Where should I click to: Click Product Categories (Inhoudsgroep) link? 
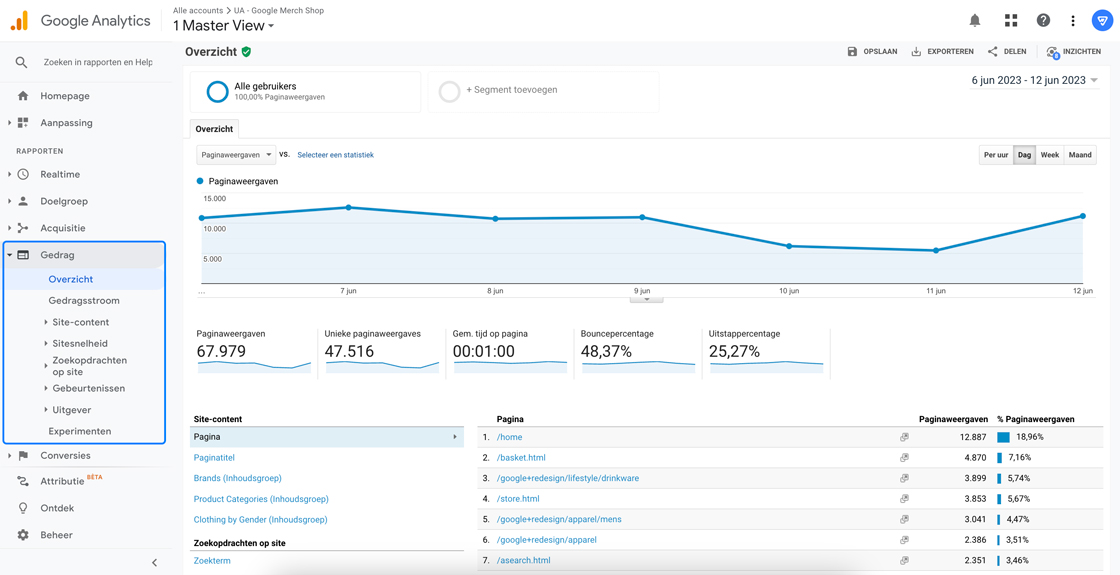[x=261, y=499]
